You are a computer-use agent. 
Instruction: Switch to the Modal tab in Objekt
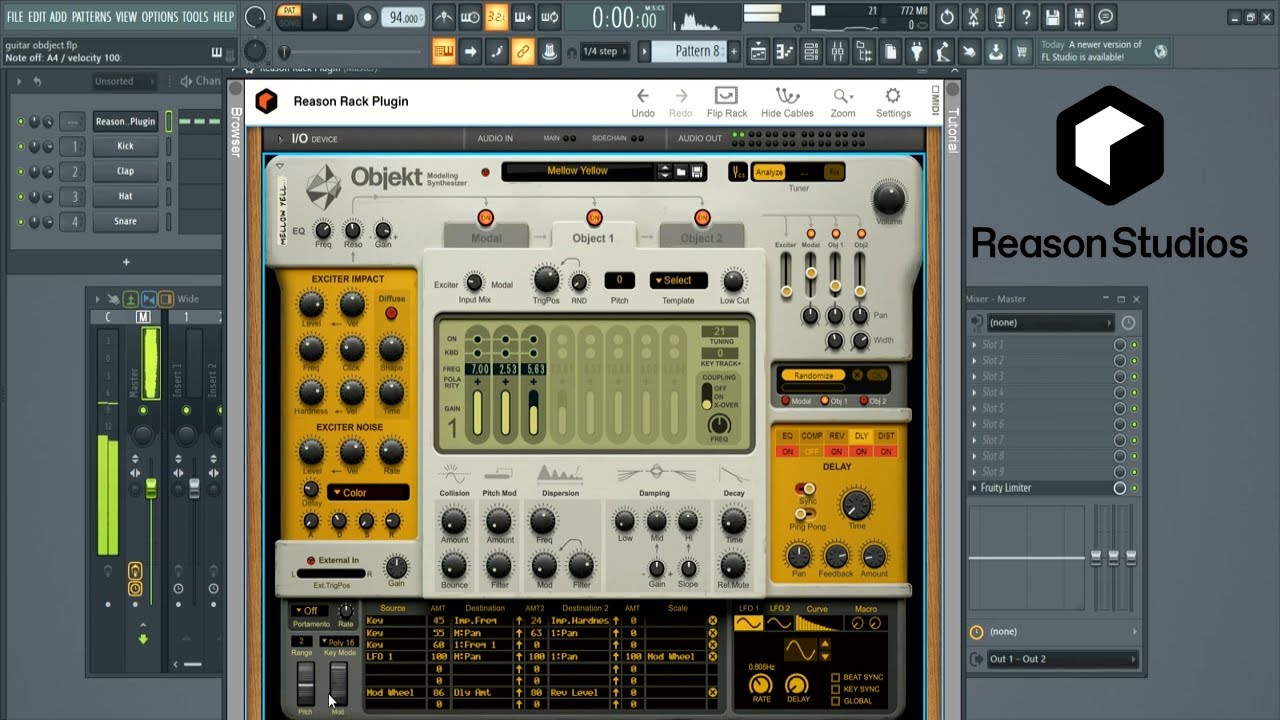click(x=486, y=238)
